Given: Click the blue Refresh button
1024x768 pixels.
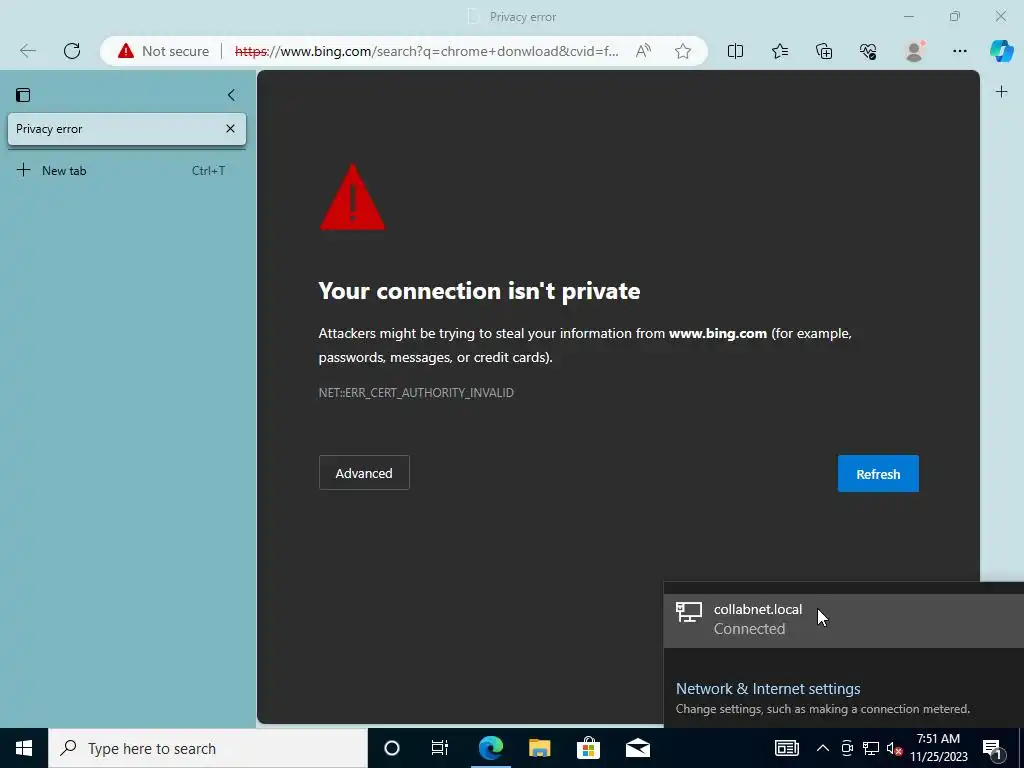Looking at the screenshot, I should (x=878, y=474).
